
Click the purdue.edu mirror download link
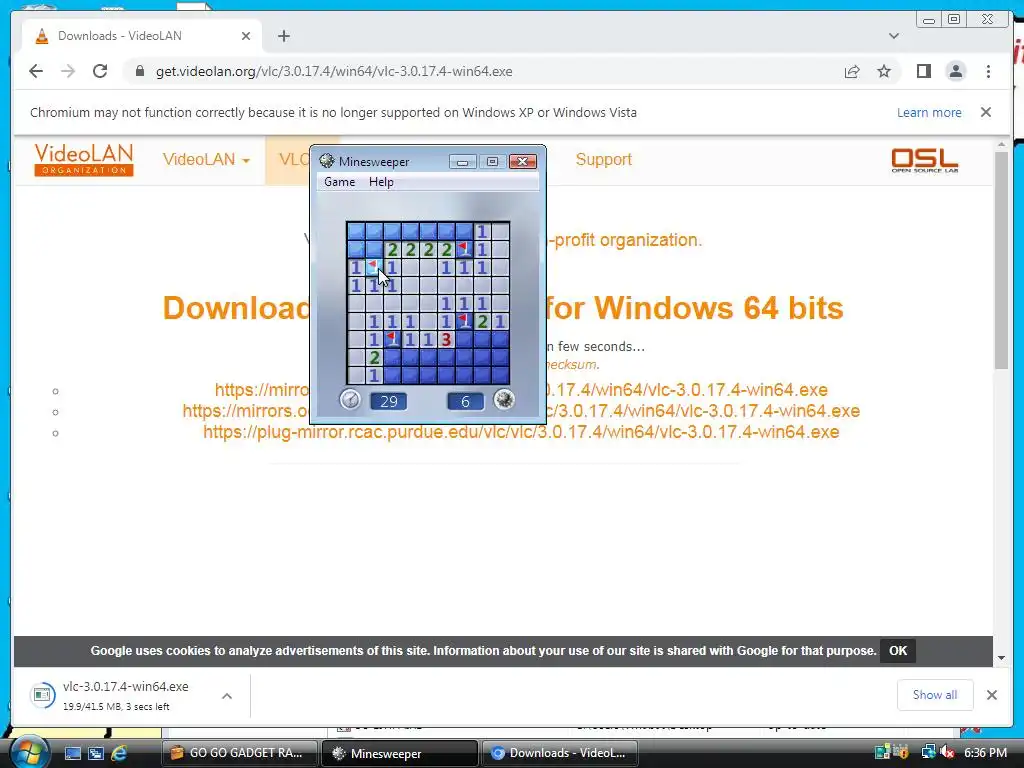pos(521,432)
